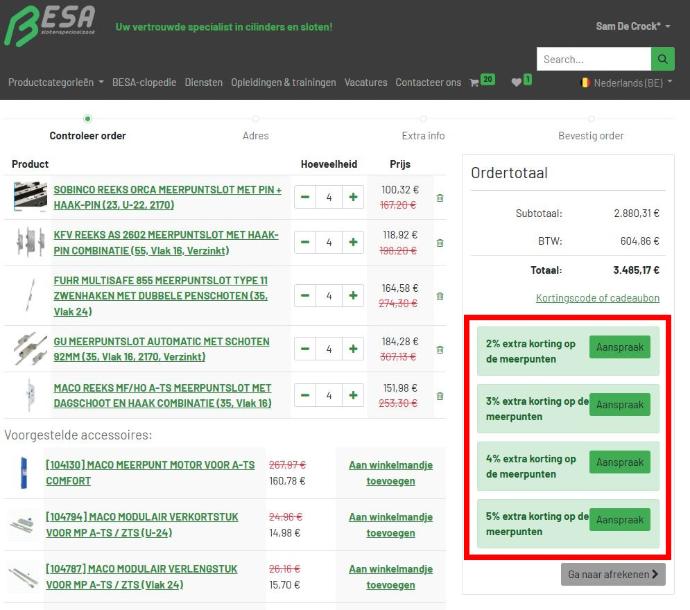Viewport: 690px width, 610px height.
Task: Open the shopping cart icon in navbar
Action: point(474,83)
